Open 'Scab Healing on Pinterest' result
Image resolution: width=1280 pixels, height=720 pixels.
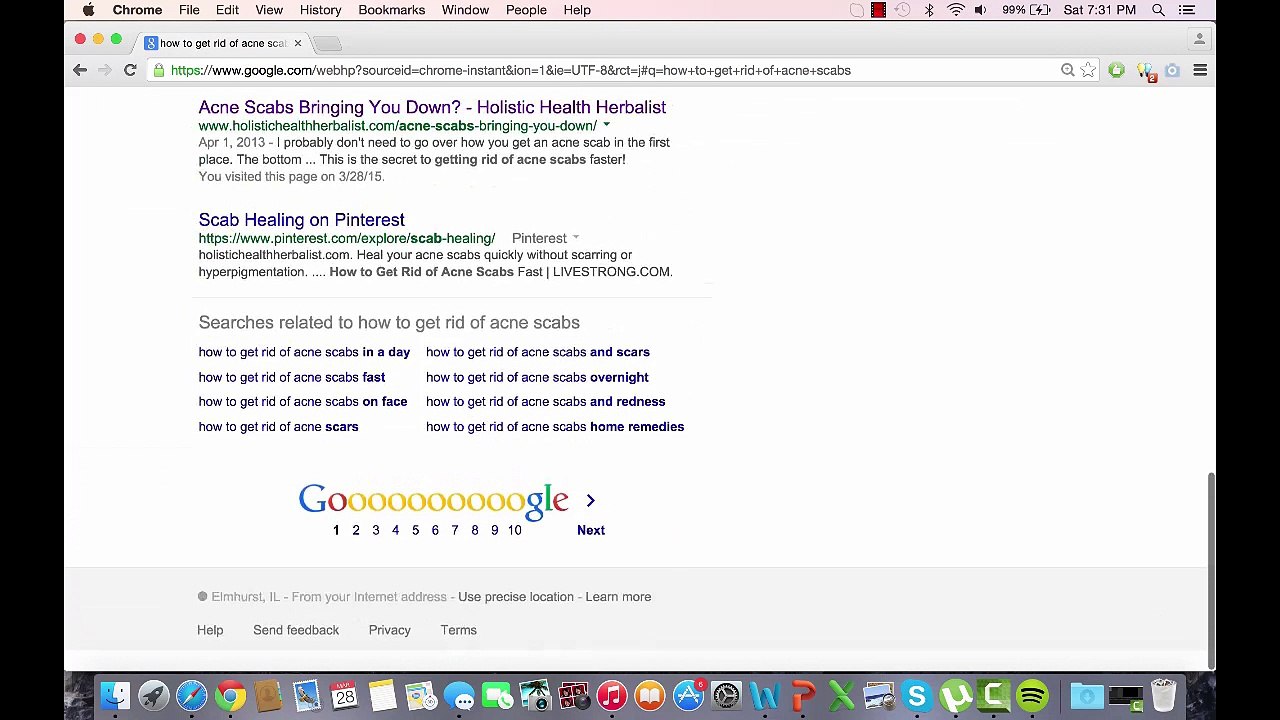(301, 220)
